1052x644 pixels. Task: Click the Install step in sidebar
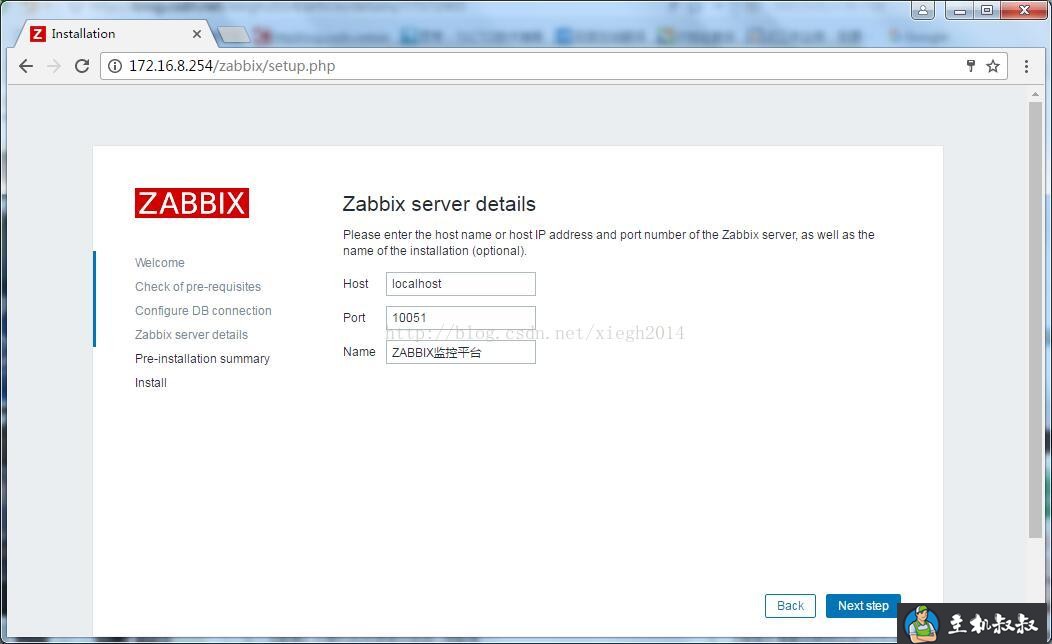[150, 382]
